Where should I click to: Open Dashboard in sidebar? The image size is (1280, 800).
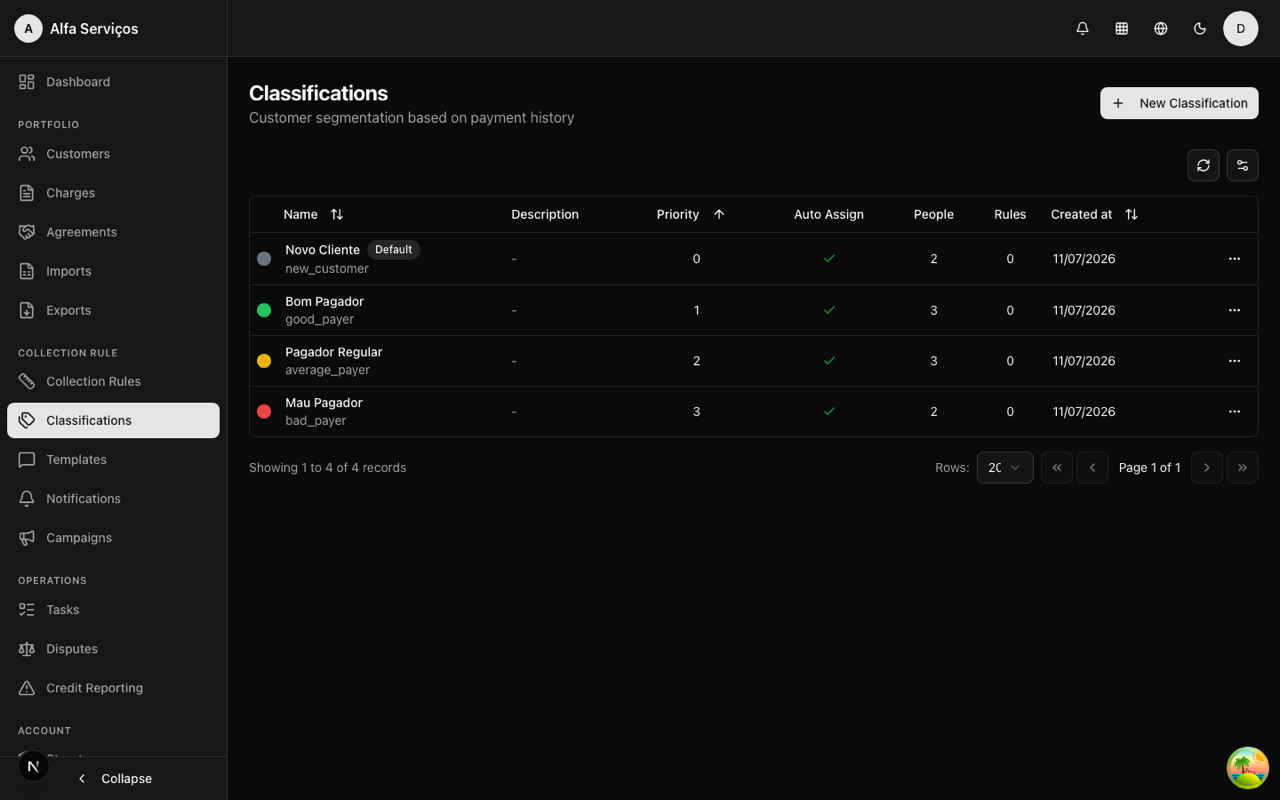click(113, 82)
